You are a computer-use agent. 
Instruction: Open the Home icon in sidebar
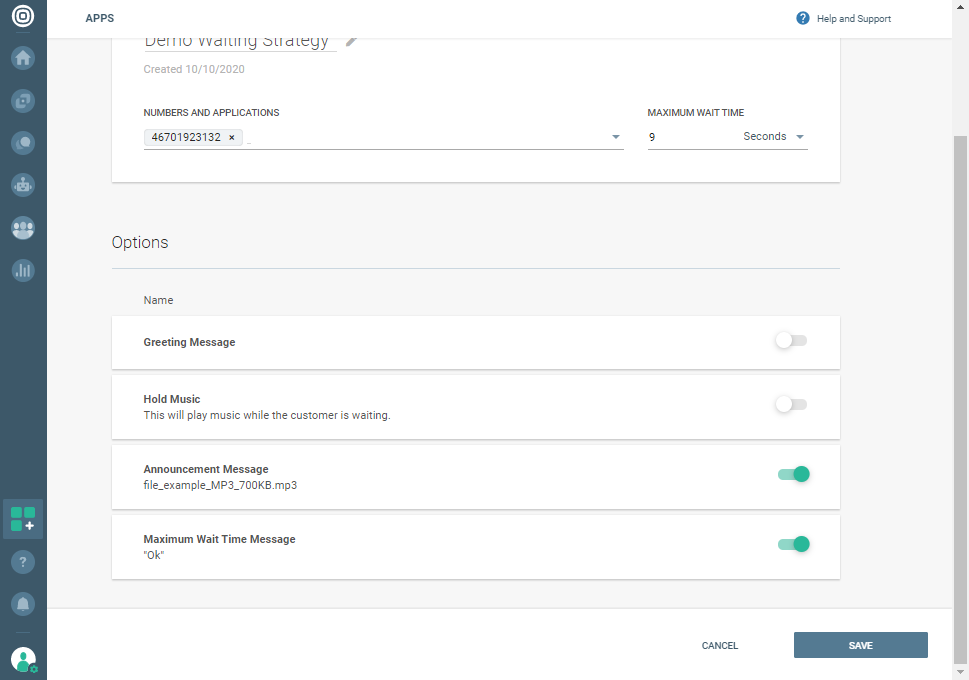23,58
